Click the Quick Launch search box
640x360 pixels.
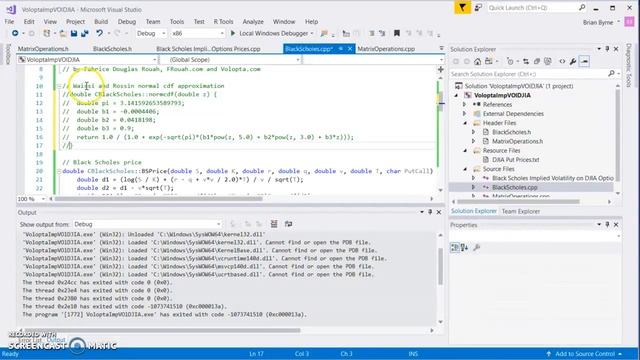(537, 8)
